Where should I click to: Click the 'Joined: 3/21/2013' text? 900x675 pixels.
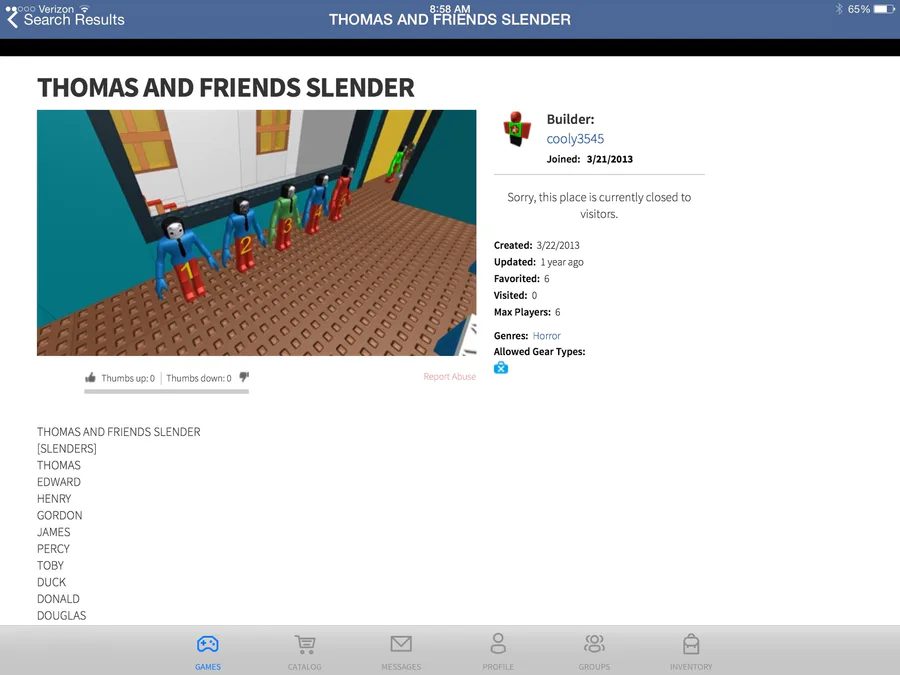tap(589, 159)
